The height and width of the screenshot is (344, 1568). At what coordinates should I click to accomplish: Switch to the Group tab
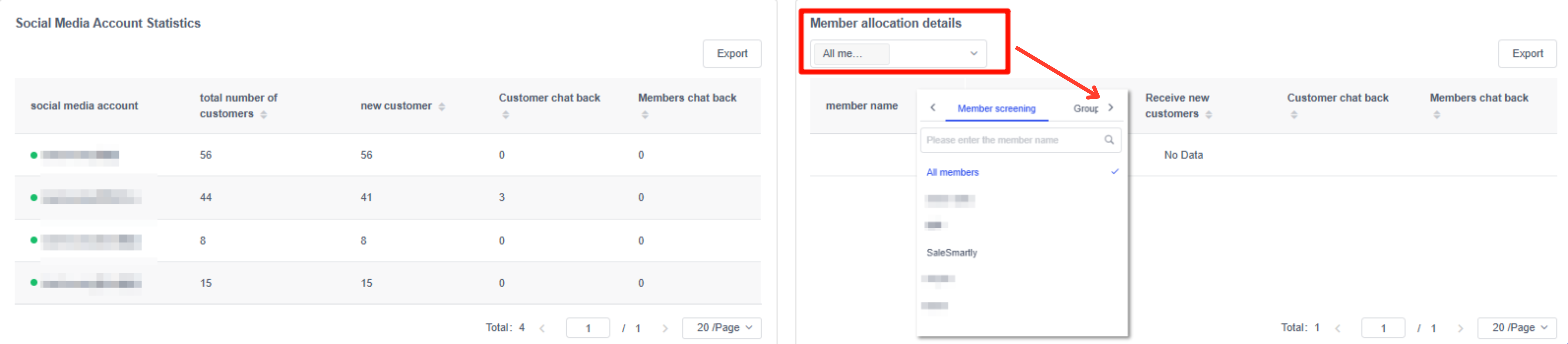[x=1085, y=108]
